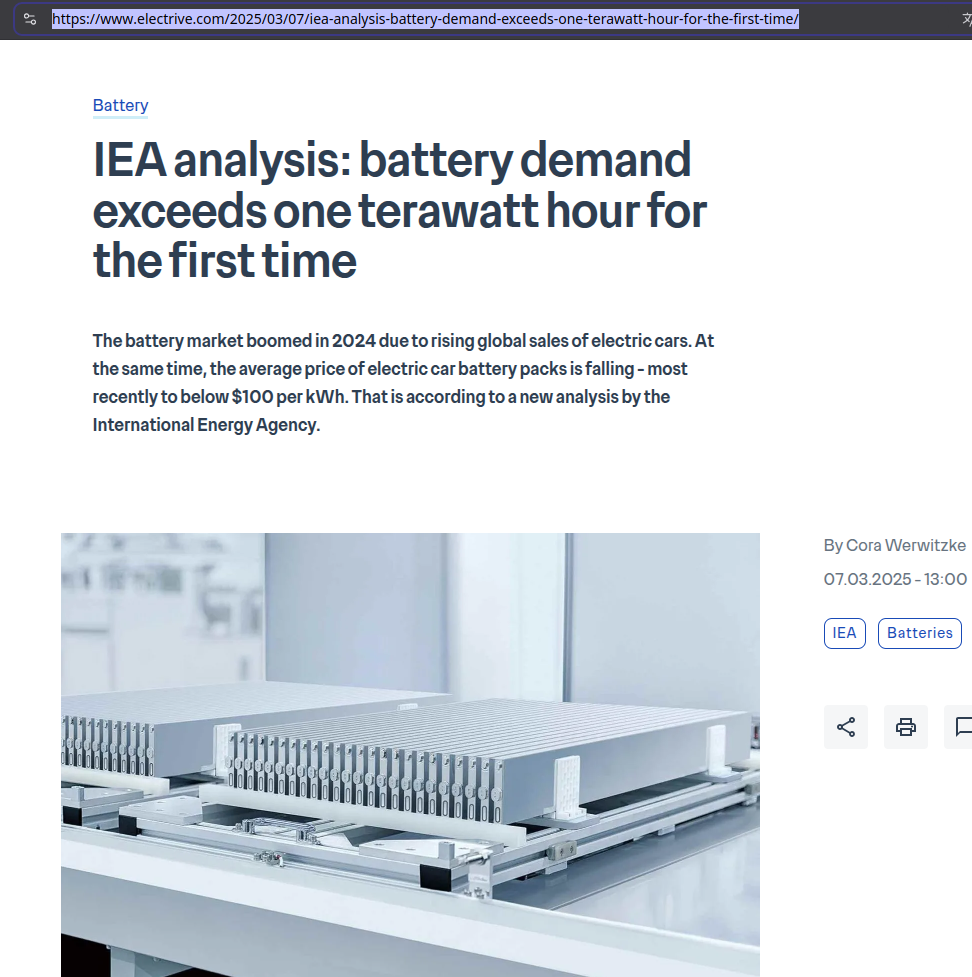The image size is (972, 977).
Task: Select the IEA tag
Action: tap(844, 633)
